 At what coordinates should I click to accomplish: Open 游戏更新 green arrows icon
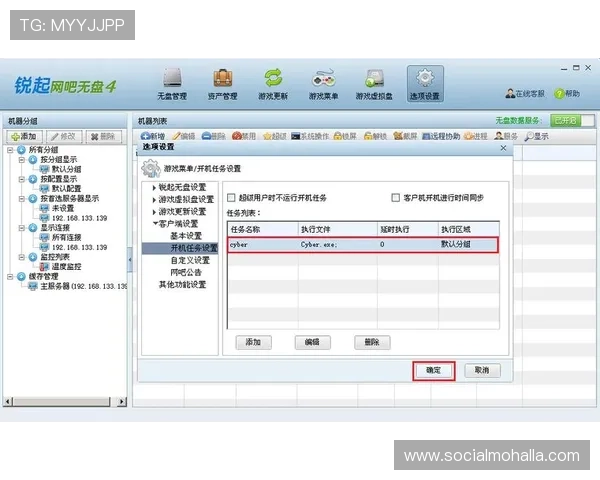click(273, 84)
